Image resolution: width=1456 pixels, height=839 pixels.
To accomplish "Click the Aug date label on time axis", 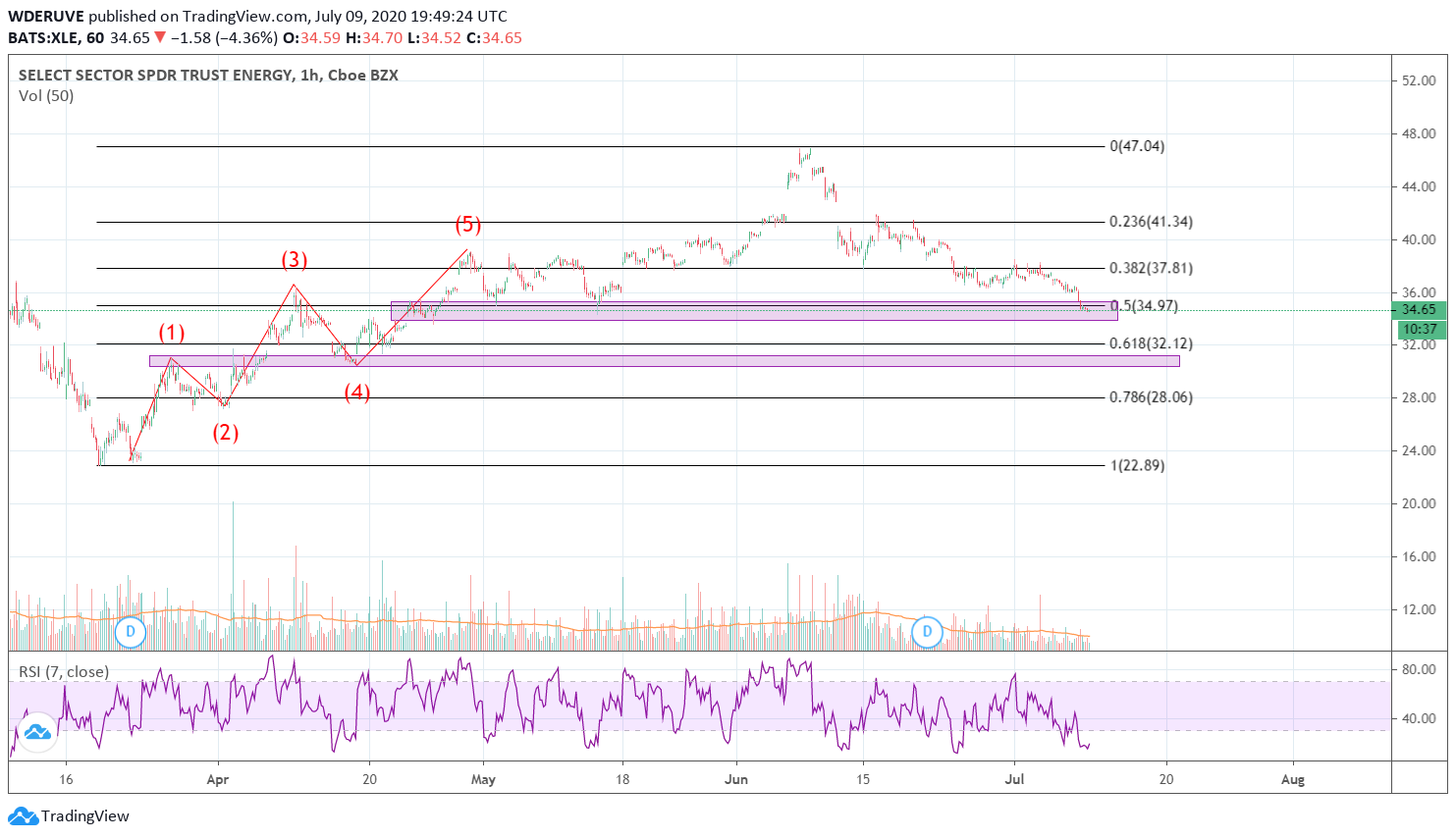I will pyautogui.click(x=1293, y=780).
